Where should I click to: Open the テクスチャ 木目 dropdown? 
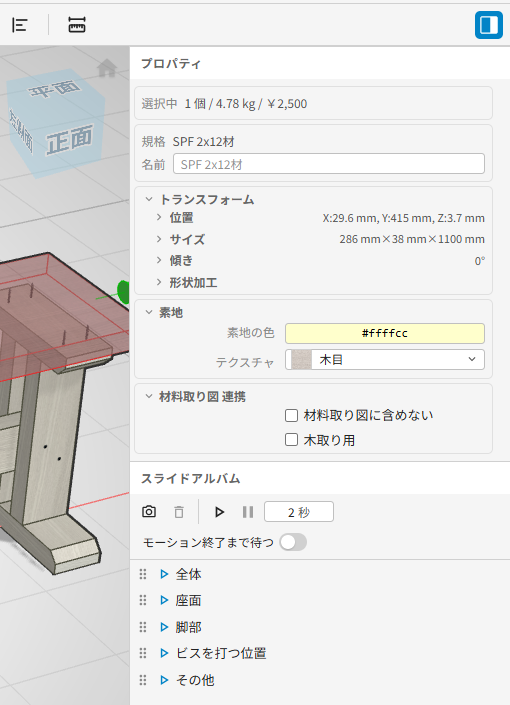(385, 360)
